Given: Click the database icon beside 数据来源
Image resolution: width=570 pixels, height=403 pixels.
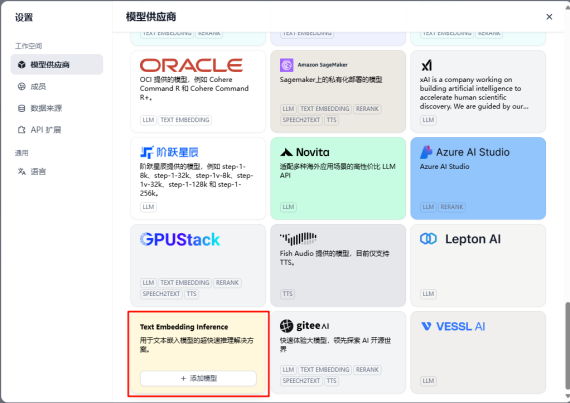Looking at the screenshot, I should (22, 108).
